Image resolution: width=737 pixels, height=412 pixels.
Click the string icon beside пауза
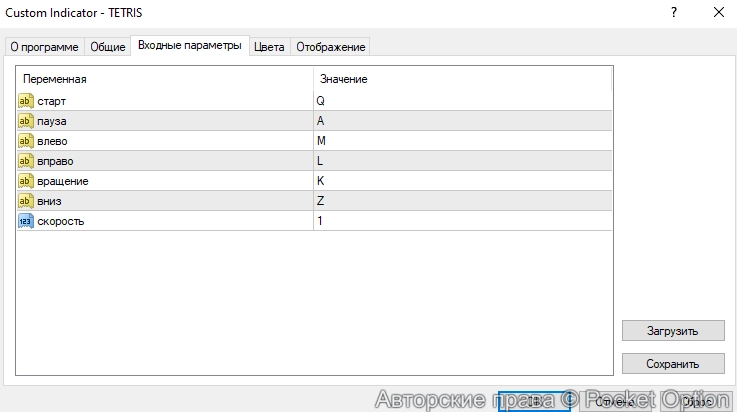(26, 121)
